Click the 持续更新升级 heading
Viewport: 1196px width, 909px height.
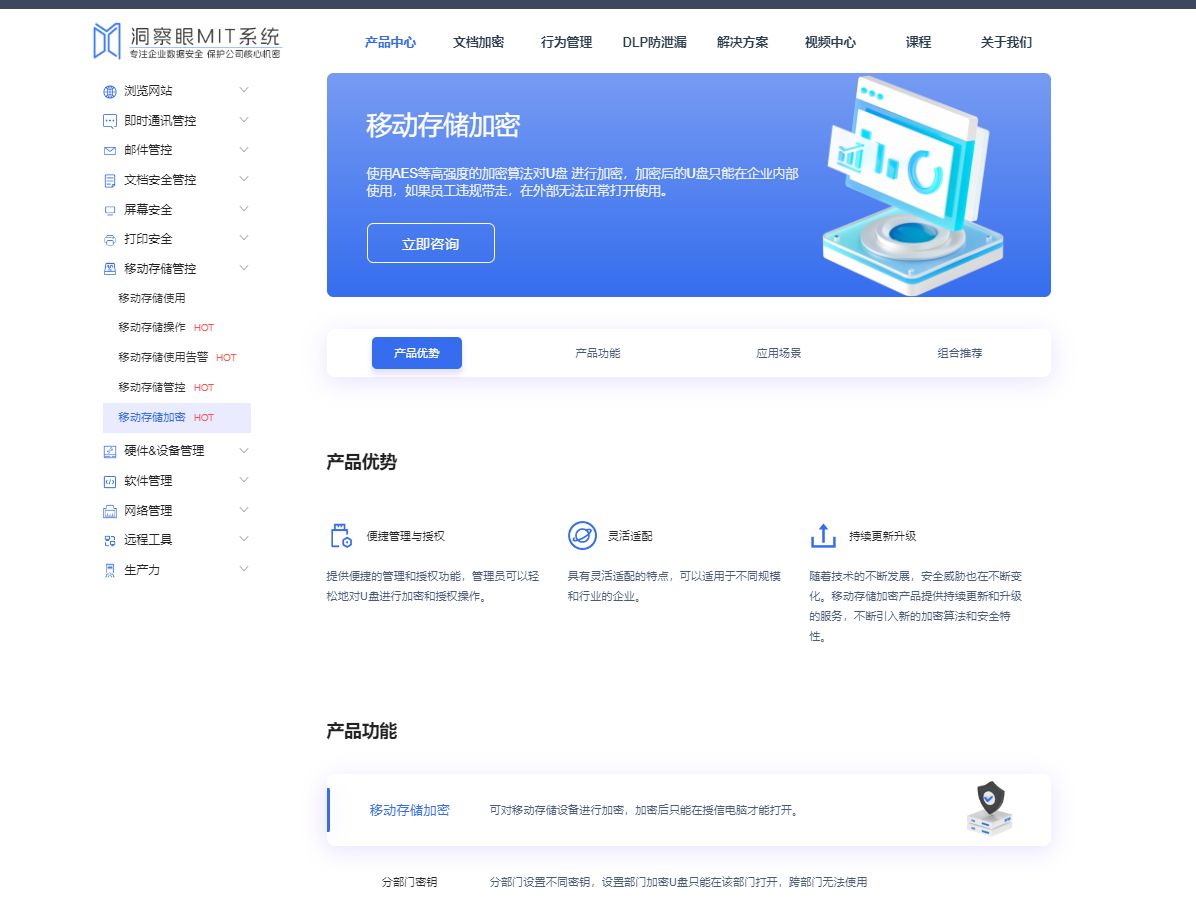(883, 536)
